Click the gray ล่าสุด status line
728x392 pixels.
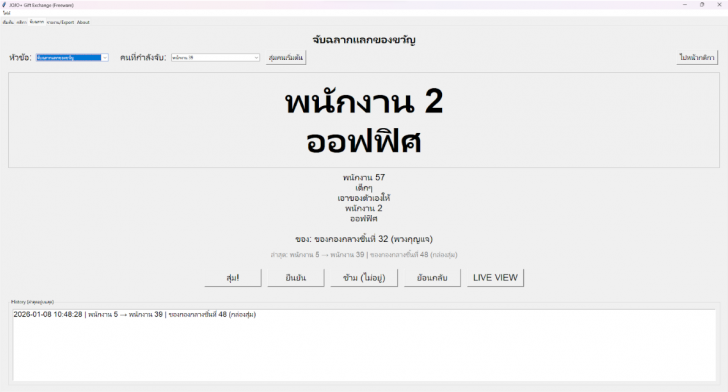(364, 255)
